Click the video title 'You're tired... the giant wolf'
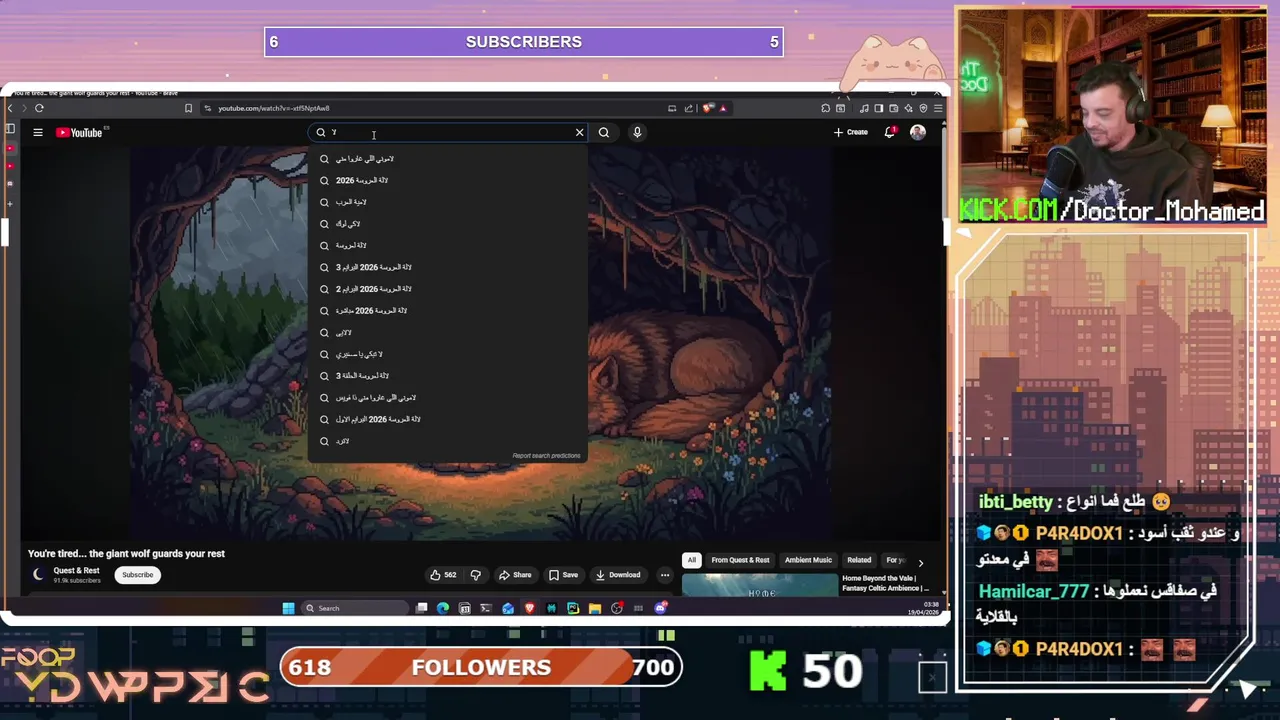This screenshot has height=720, width=1280. click(126, 553)
